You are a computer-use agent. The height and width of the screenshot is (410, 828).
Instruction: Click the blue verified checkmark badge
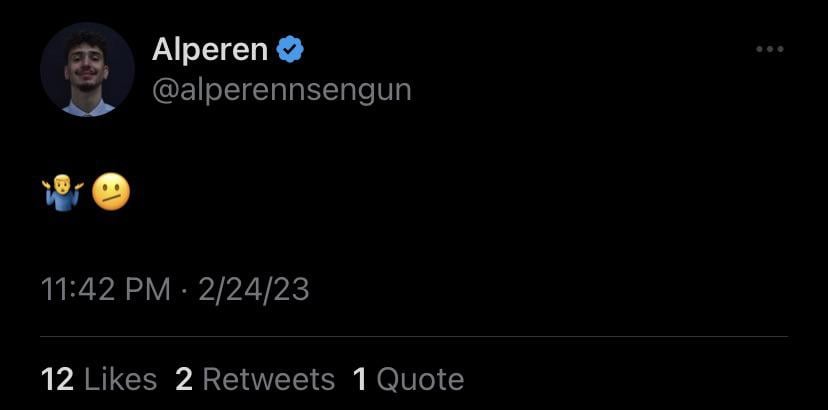[x=291, y=49]
